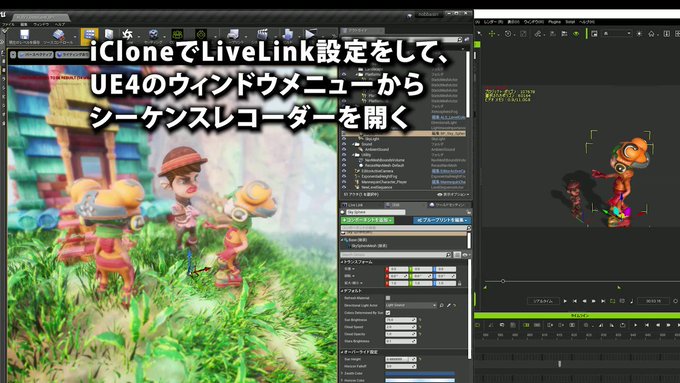This screenshot has width=680, height=383.
Task: Open the ウィンドウ menu in UE4
Action: (41, 24)
